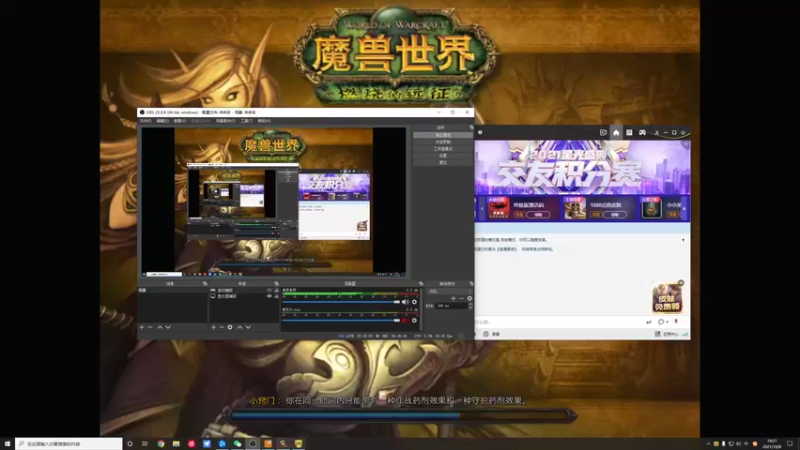Move scene up in OBS Scenes panel
The height and width of the screenshot is (450, 800).
[160, 327]
